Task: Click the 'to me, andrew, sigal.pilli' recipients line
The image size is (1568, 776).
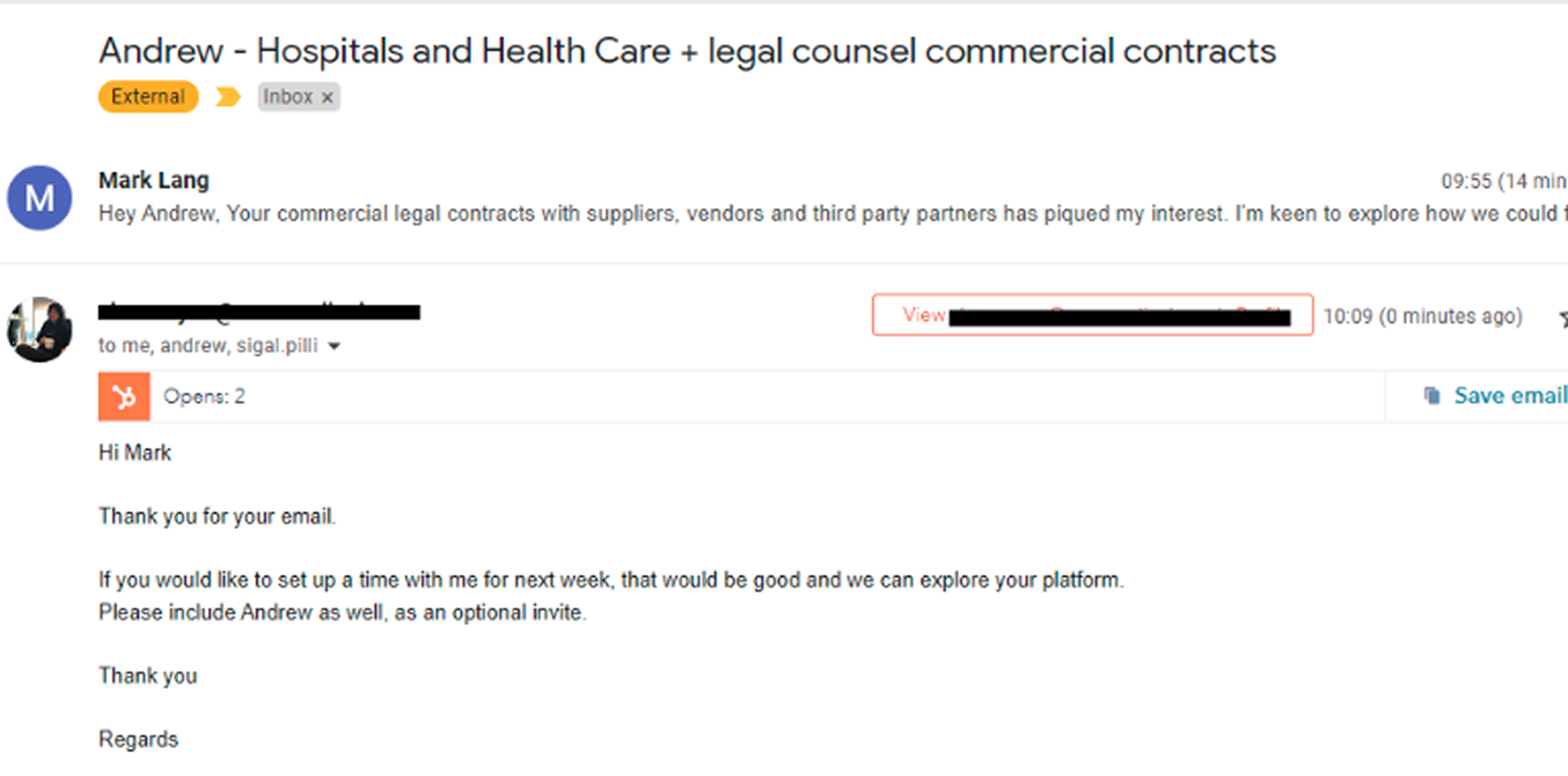Action: pos(208,346)
